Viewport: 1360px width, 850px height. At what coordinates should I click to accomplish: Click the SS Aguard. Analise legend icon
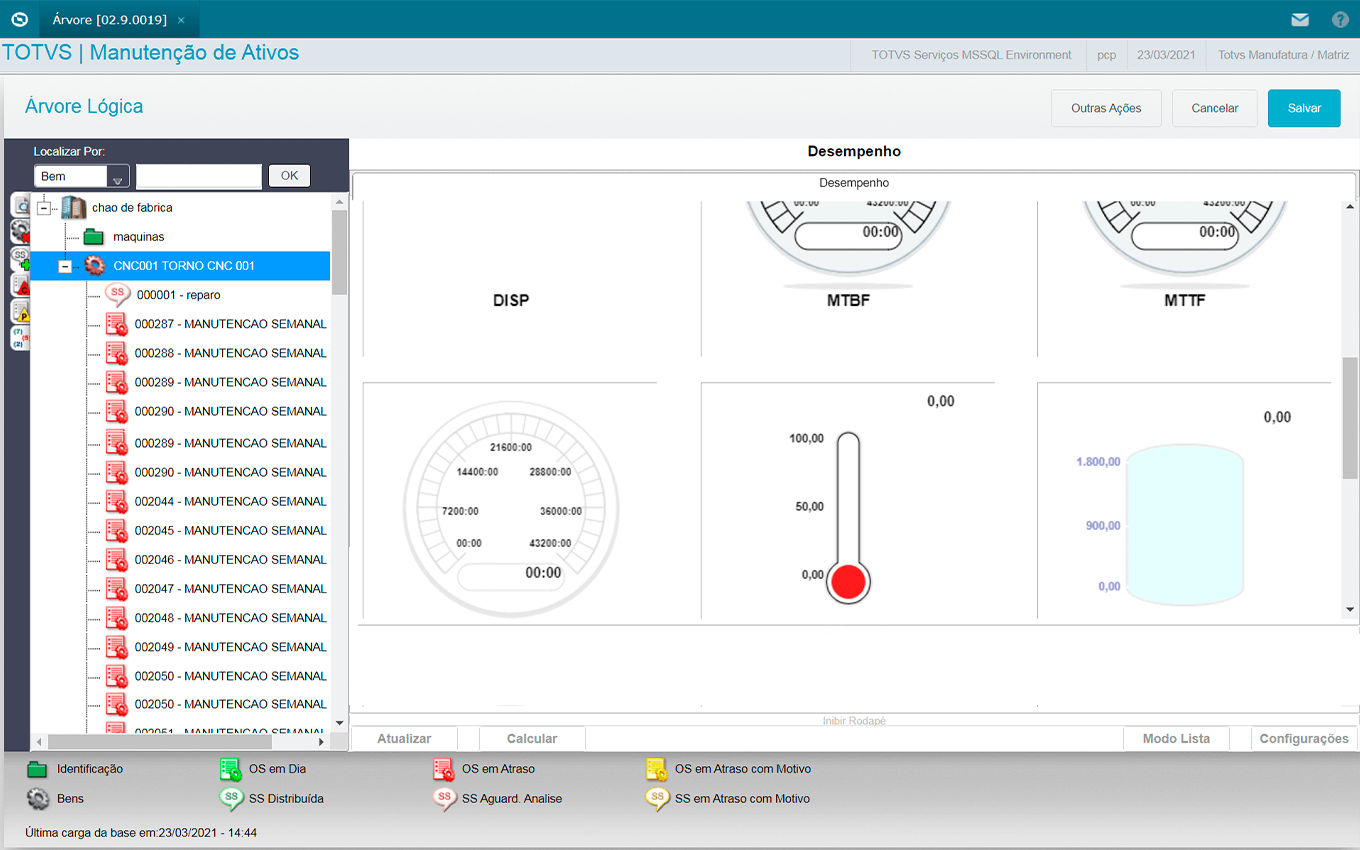click(x=445, y=799)
